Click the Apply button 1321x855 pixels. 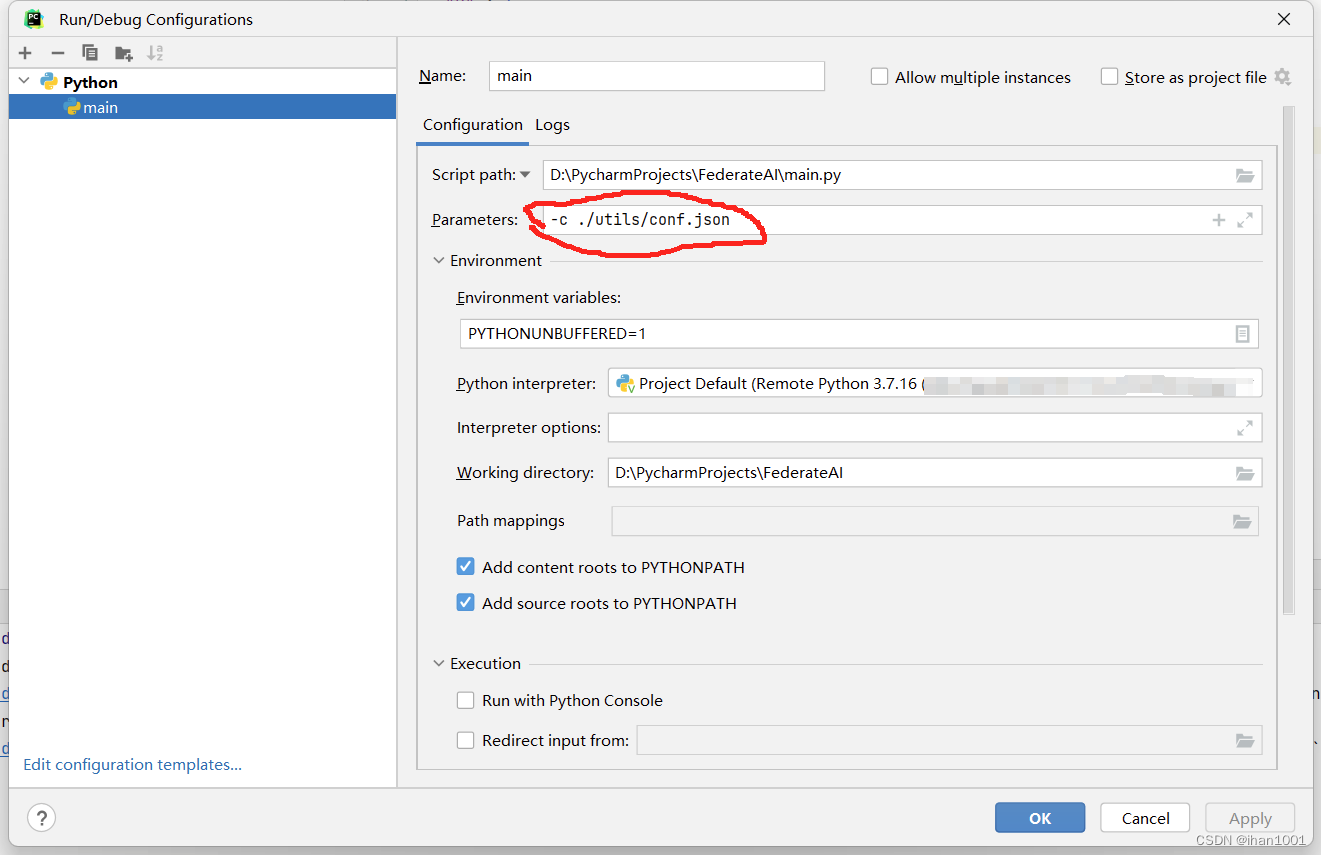[x=1250, y=818]
